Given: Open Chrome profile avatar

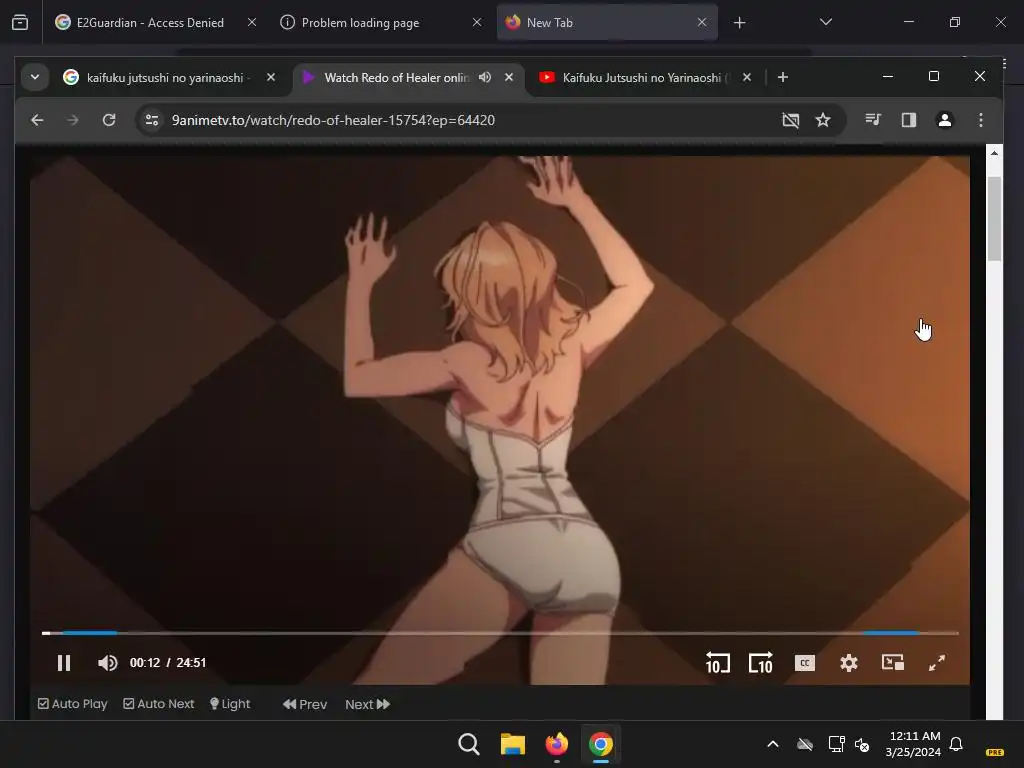Looking at the screenshot, I should tap(944, 120).
